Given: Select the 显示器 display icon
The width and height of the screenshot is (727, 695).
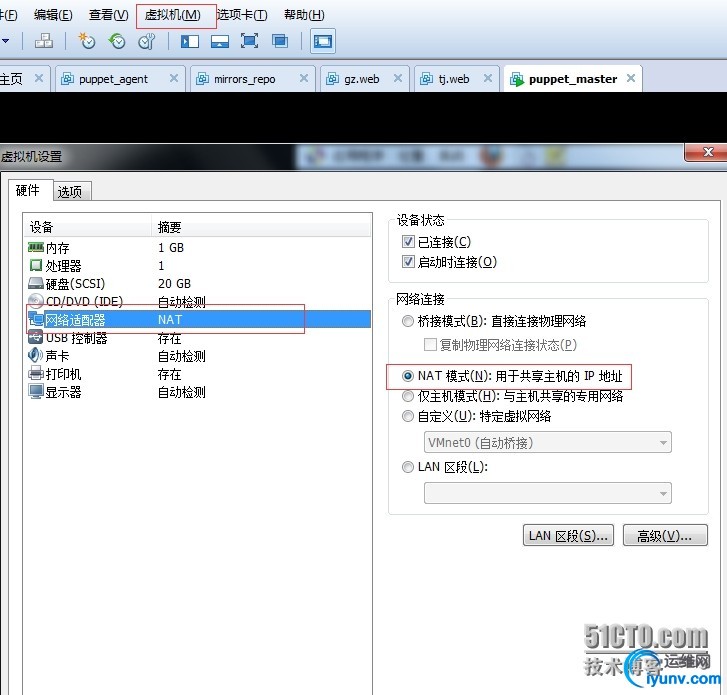Looking at the screenshot, I should tap(36, 391).
